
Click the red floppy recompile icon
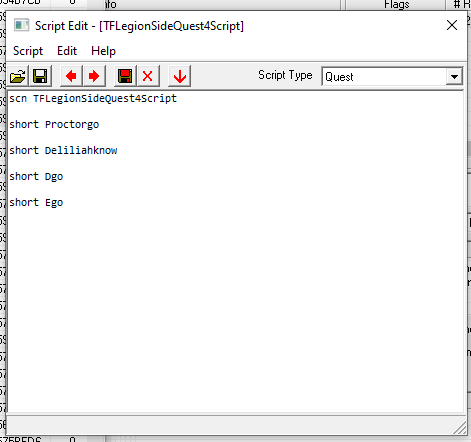(x=125, y=76)
